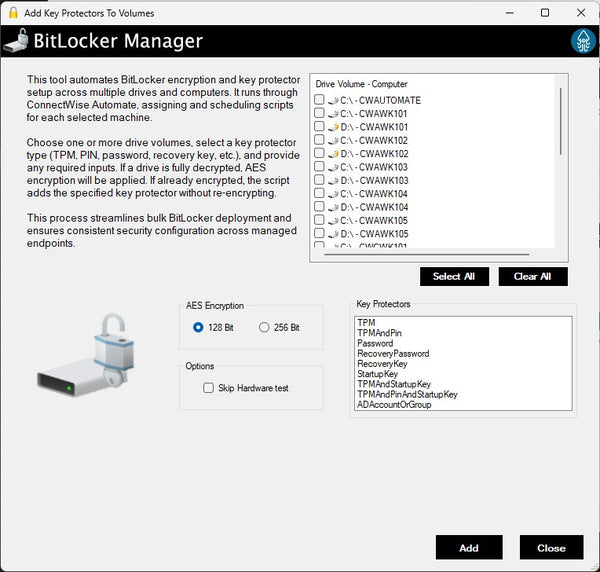Click the Close button
This screenshot has width=600, height=572.
point(551,548)
